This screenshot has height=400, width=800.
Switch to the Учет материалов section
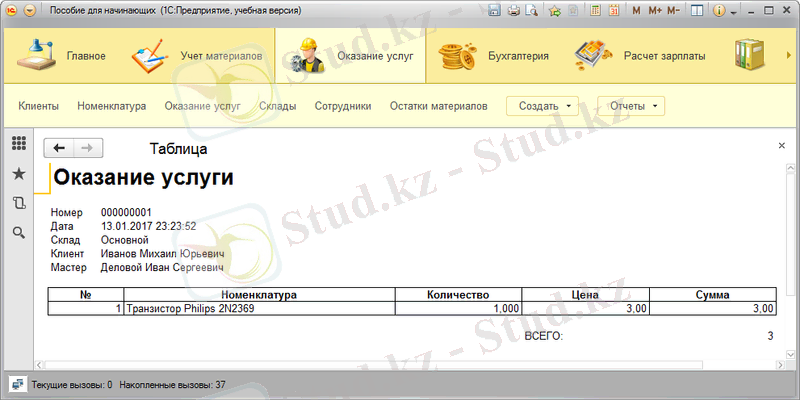196,56
